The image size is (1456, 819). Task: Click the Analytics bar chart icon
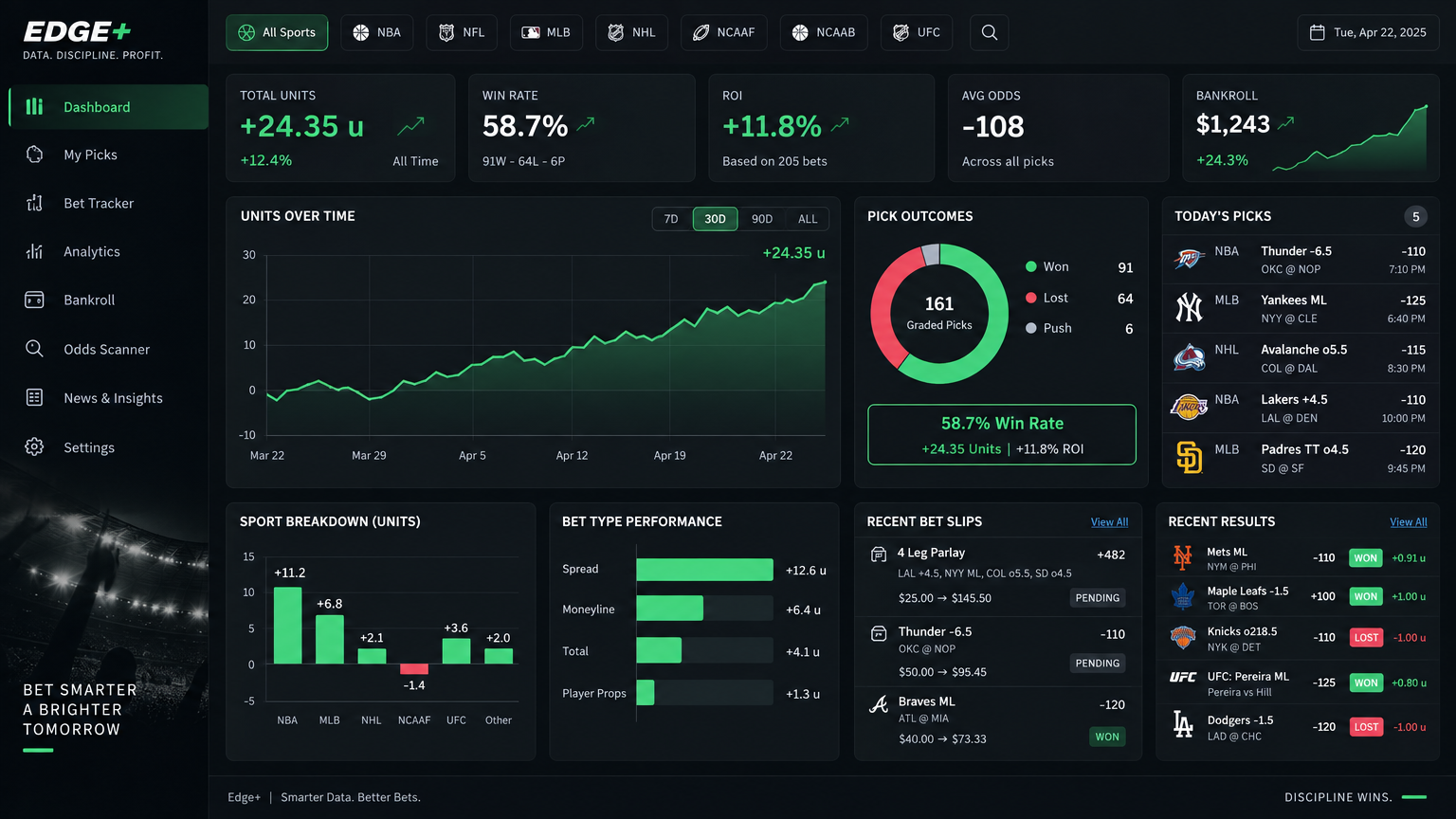(34, 251)
